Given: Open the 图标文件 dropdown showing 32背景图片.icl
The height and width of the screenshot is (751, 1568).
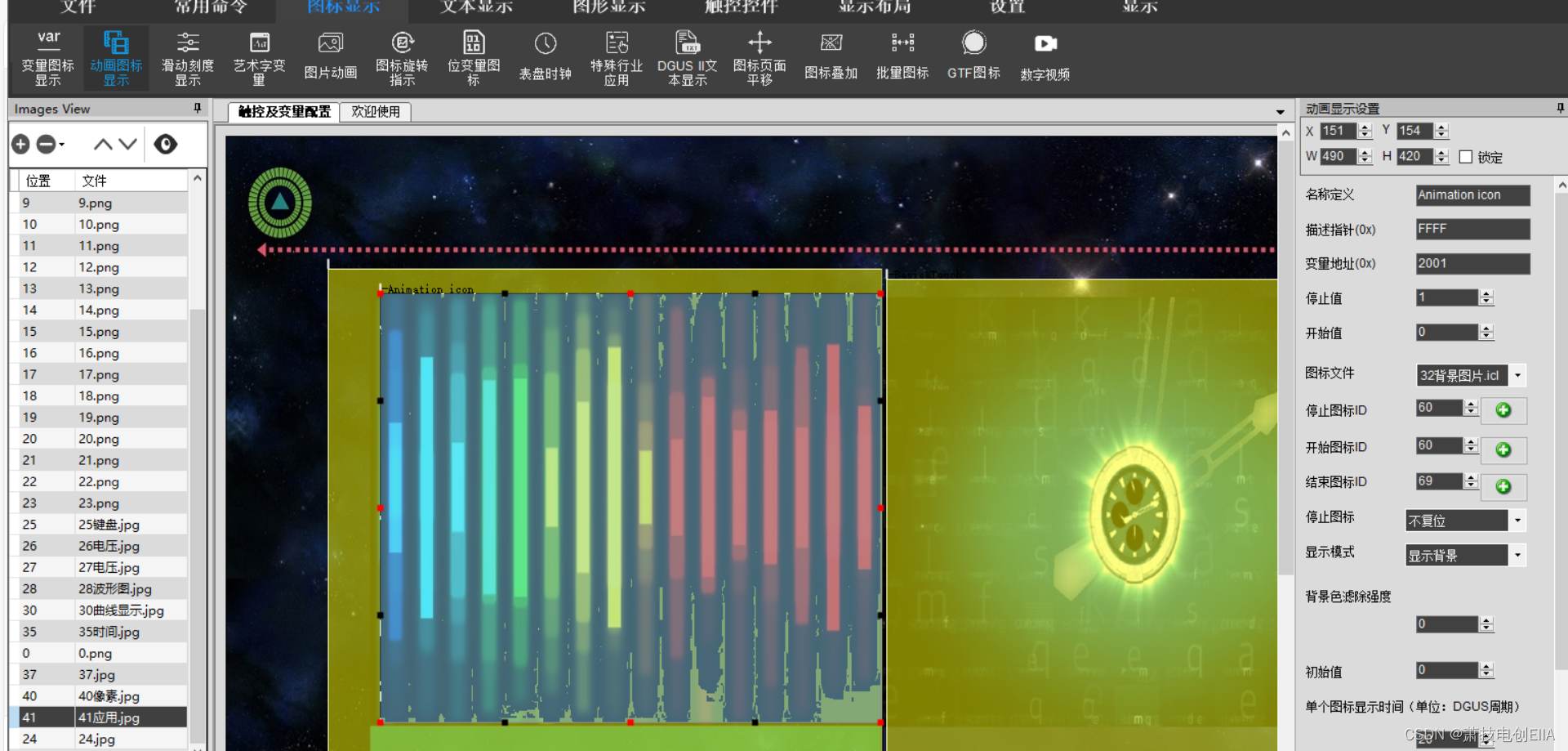Looking at the screenshot, I should click(x=1518, y=375).
